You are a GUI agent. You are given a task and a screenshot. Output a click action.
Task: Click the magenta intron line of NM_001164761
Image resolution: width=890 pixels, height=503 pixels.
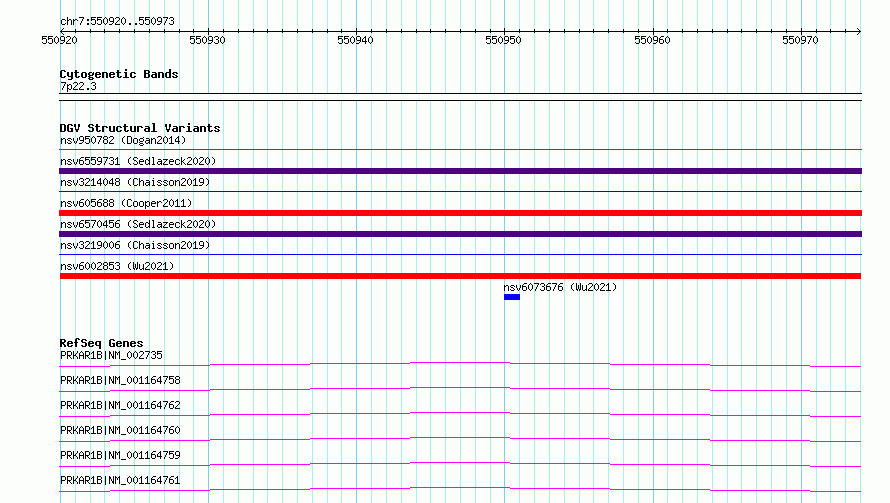point(460,488)
